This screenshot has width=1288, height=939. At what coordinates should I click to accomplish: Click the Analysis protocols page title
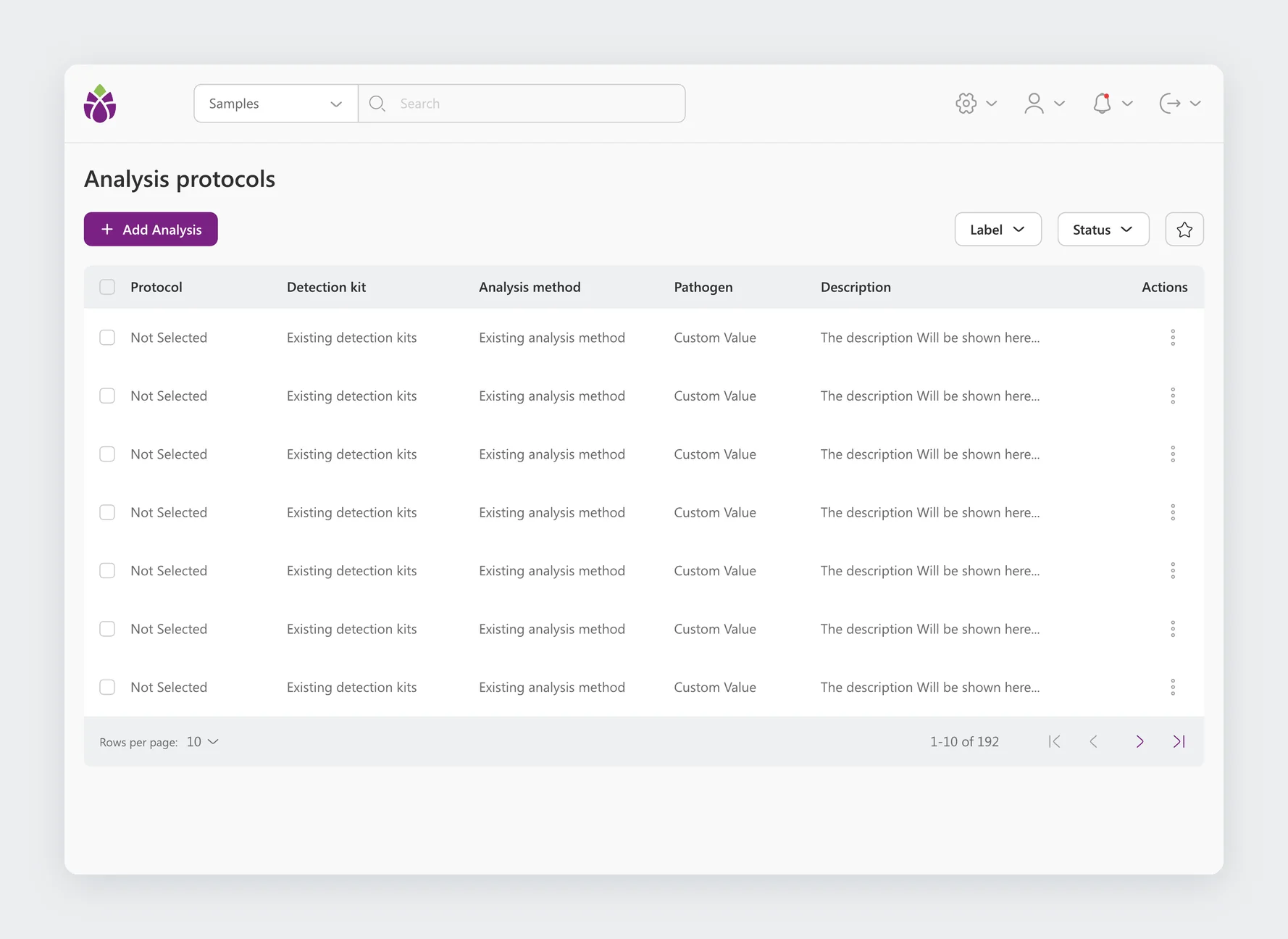tap(180, 179)
